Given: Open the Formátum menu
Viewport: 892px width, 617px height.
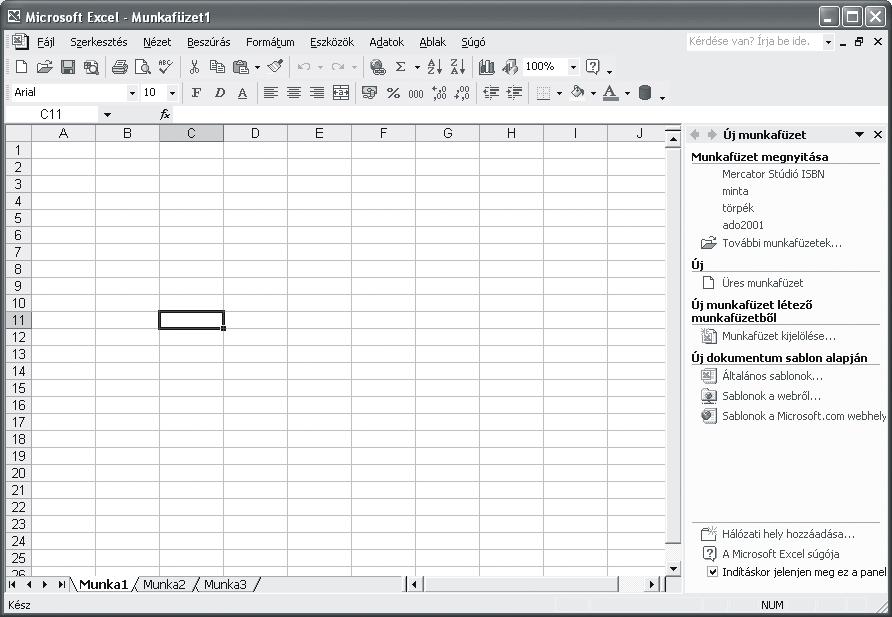Looking at the screenshot, I should pyautogui.click(x=270, y=42).
